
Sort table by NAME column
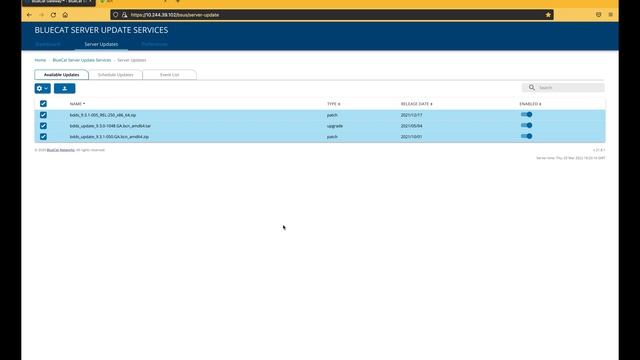point(77,104)
